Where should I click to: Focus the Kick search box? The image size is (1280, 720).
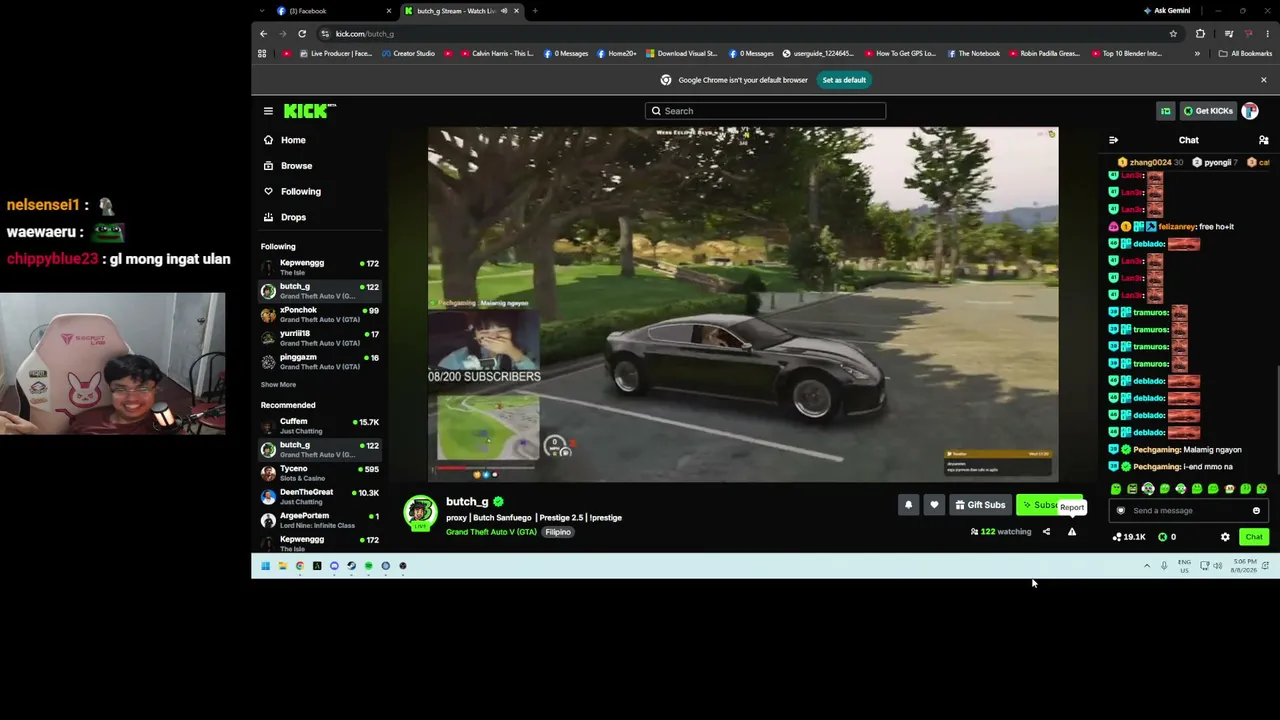[x=765, y=111]
